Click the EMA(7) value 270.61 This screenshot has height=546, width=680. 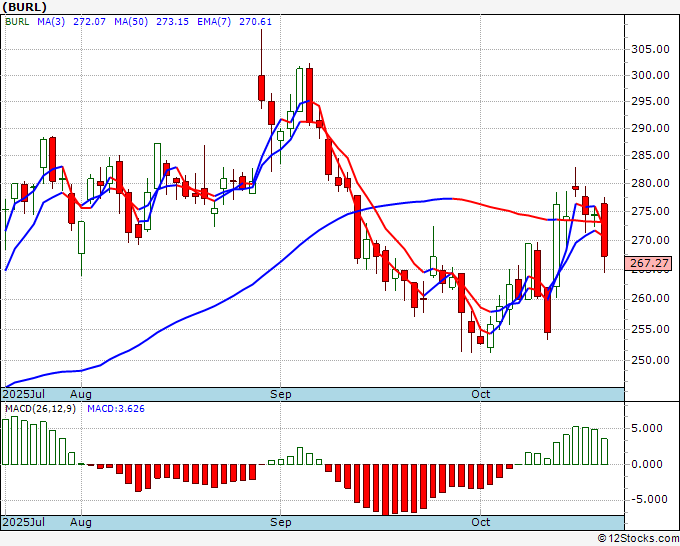point(255,22)
